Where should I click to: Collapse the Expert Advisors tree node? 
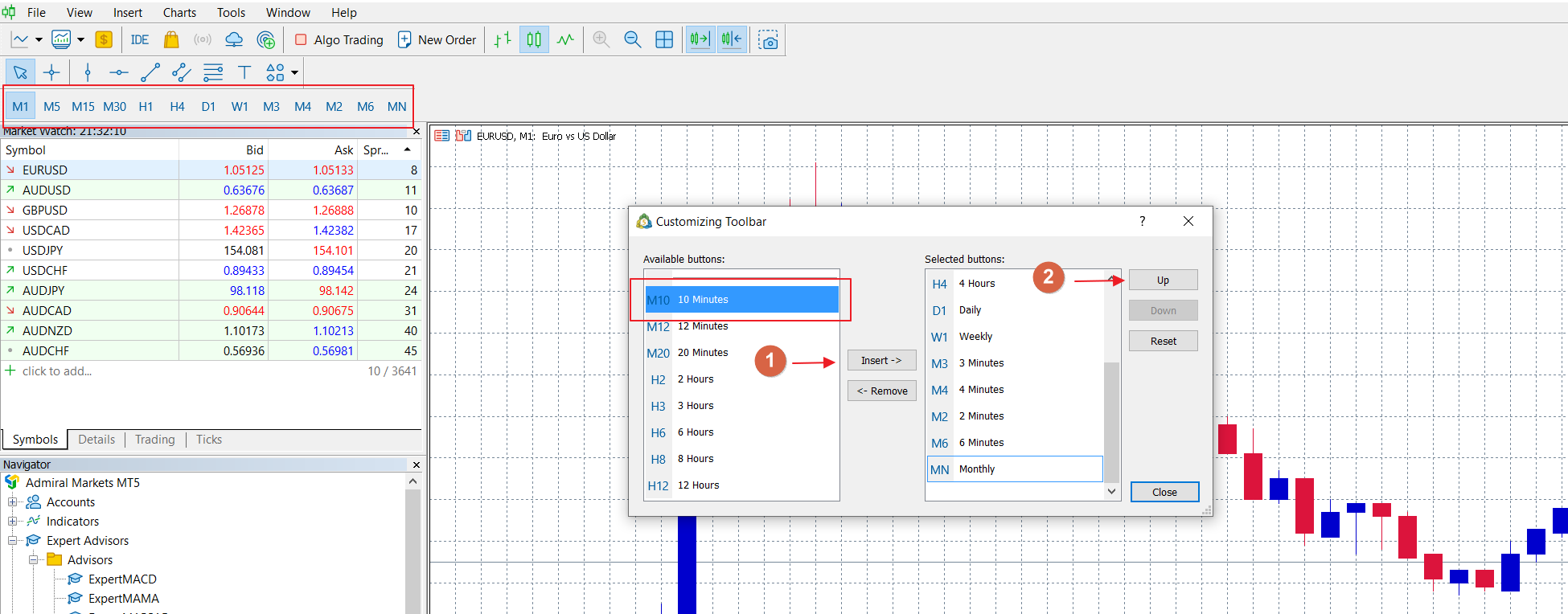coord(12,540)
